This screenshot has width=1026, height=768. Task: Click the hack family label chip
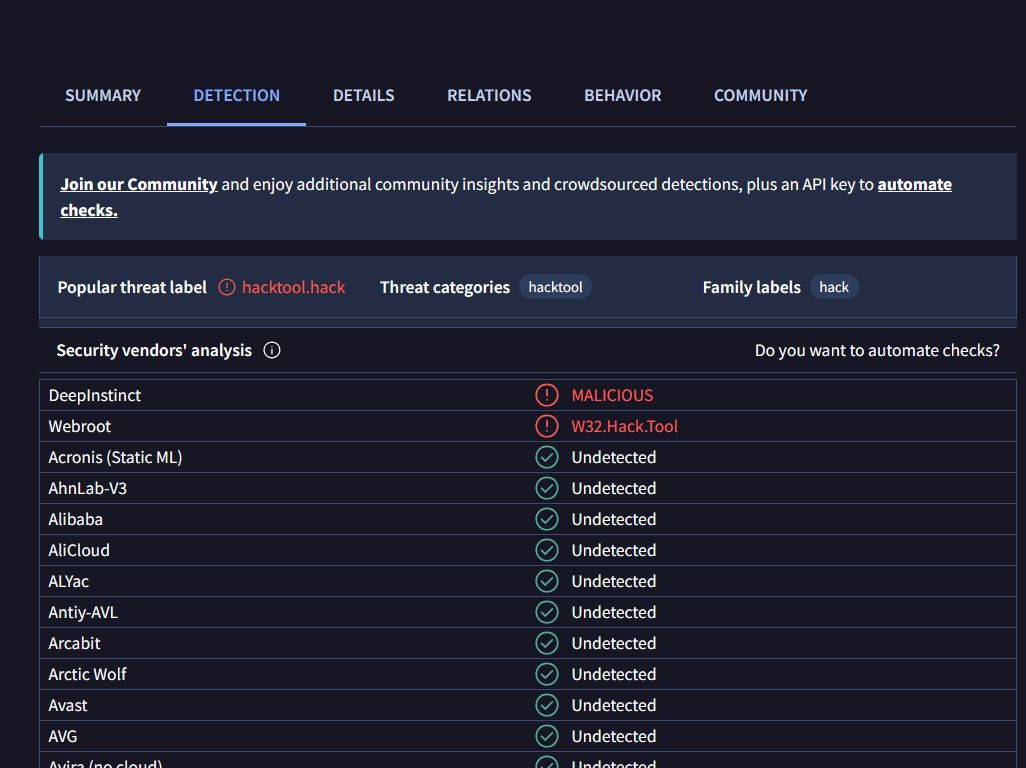pyautogui.click(x=834, y=287)
